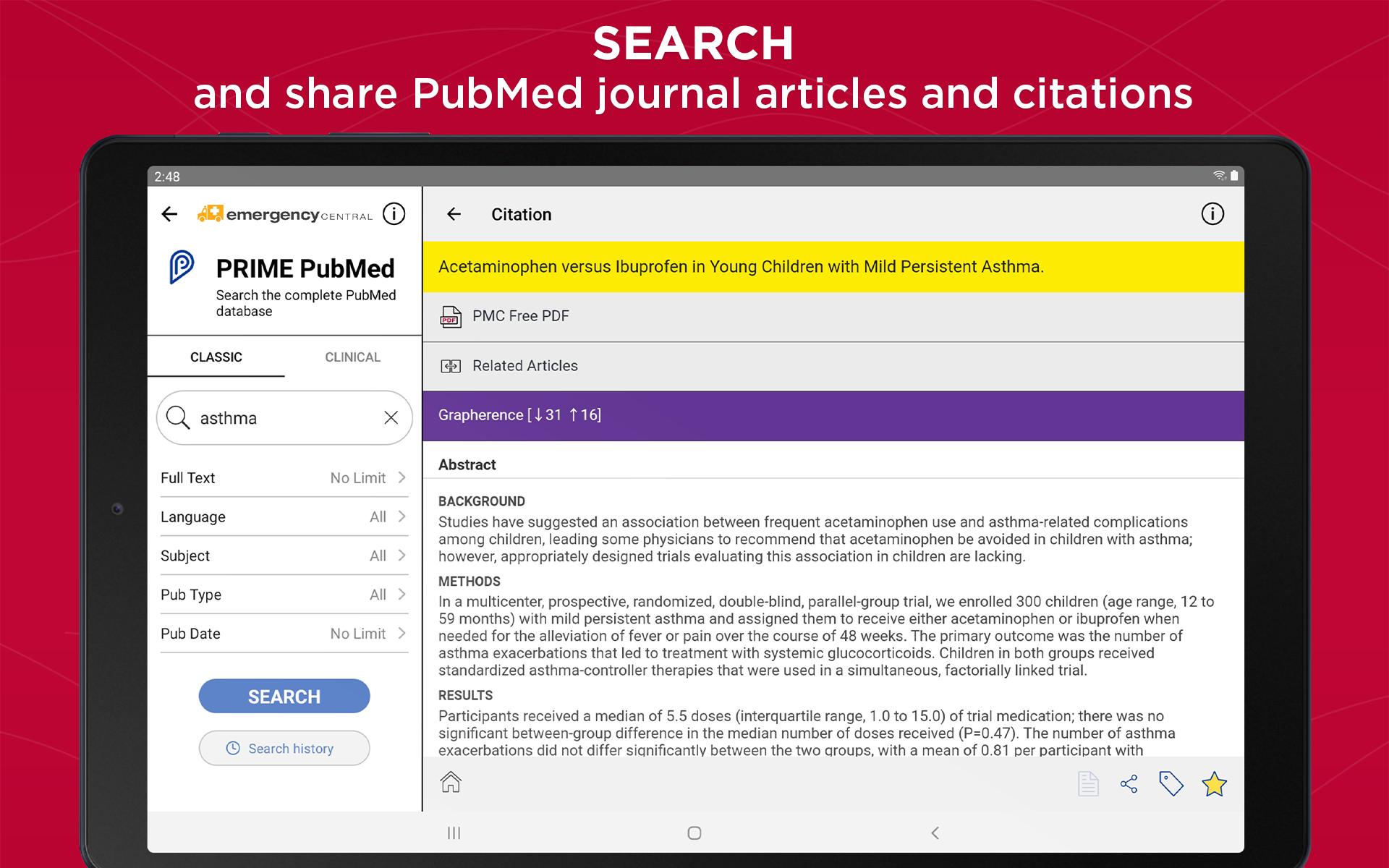Screen dimensions: 1389x868
Task: Select the CLASSIC tab
Action: click(216, 357)
